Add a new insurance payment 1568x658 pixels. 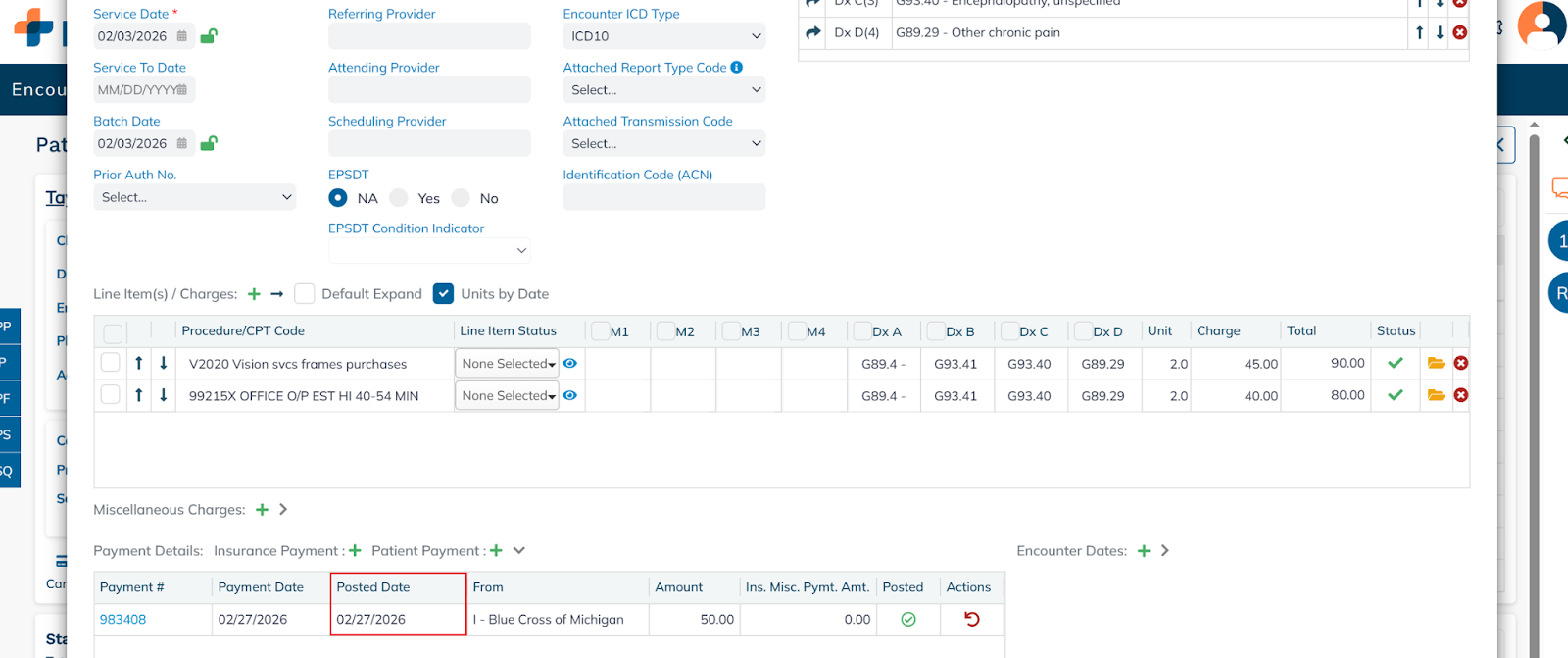355,551
